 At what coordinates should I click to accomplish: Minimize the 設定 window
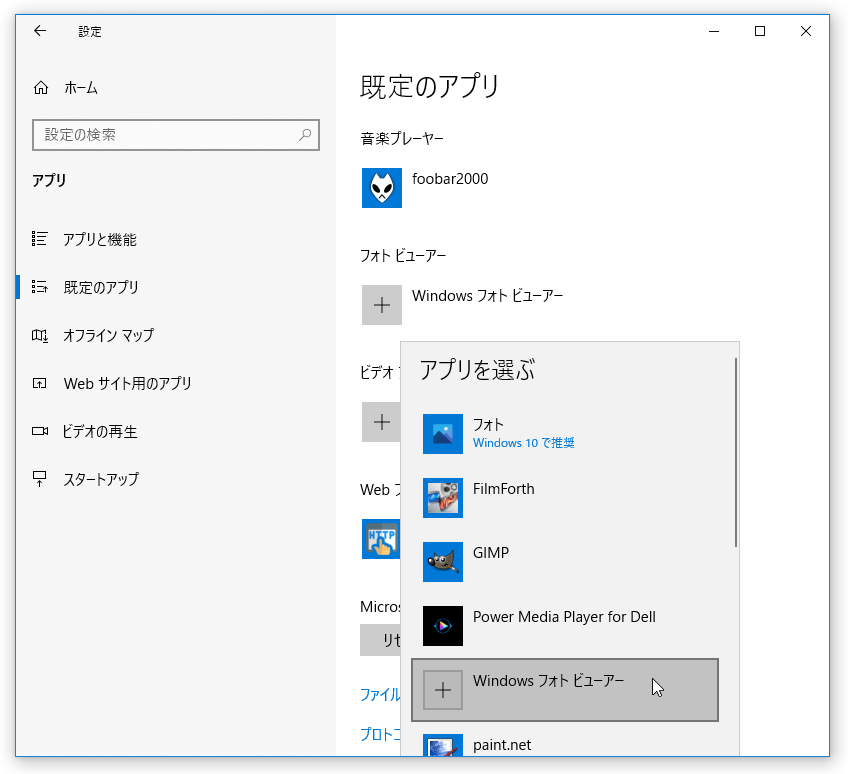click(x=714, y=31)
